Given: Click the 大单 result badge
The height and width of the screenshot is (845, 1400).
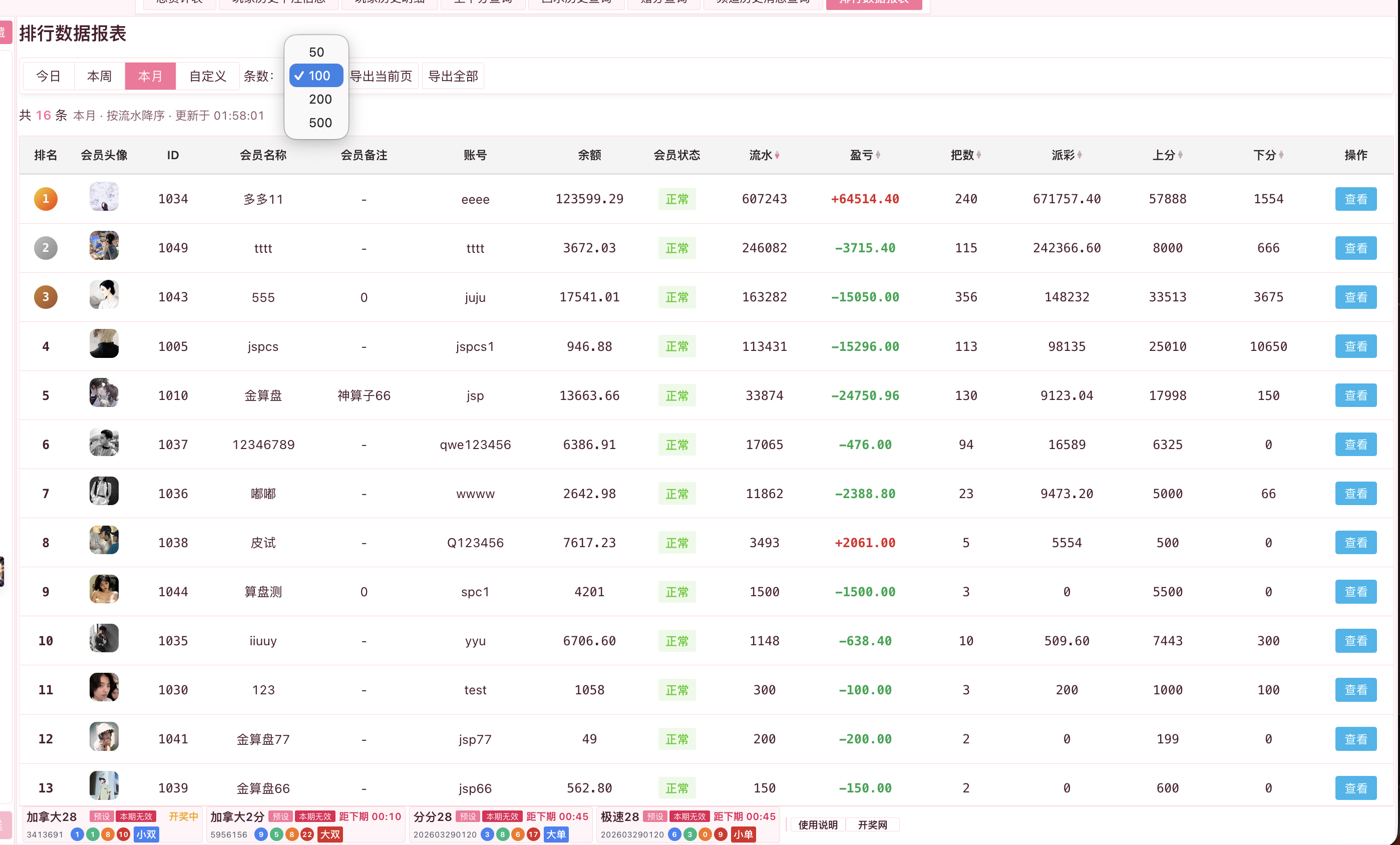Looking at the screenshot, I should click(556, 834).
